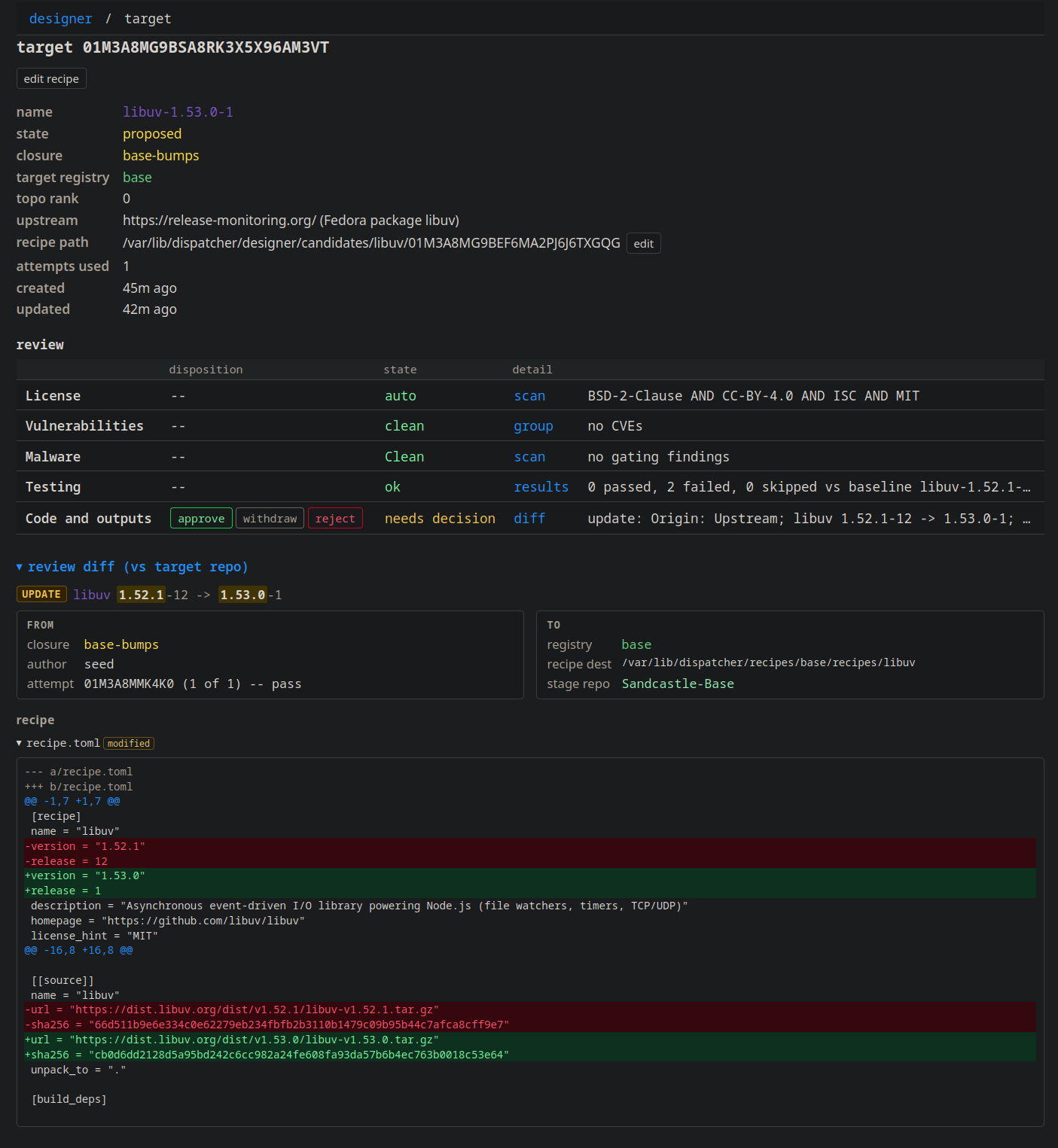Open libuv link in update header
The height and width of the screenshot is (1148, 1058).
click(92, 595)
